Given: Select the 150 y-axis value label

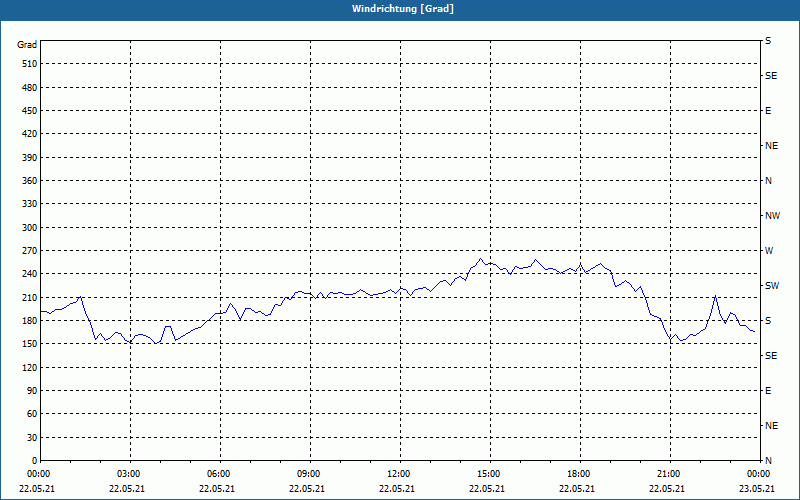Looking at the screenshot, I should [30, 344].
